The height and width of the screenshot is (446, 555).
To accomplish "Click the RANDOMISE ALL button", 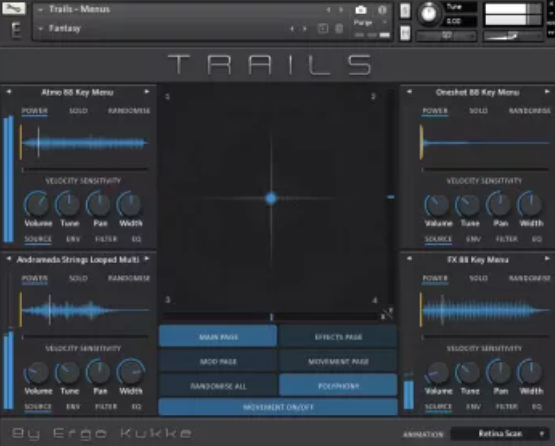I will [x=218, y=386].
